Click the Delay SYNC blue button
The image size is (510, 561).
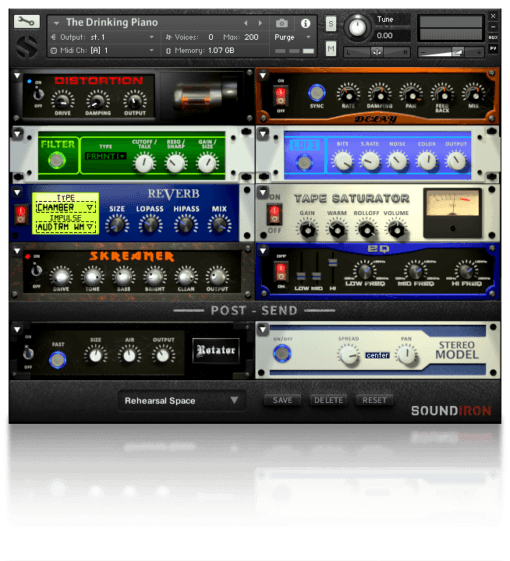point(316,93)
